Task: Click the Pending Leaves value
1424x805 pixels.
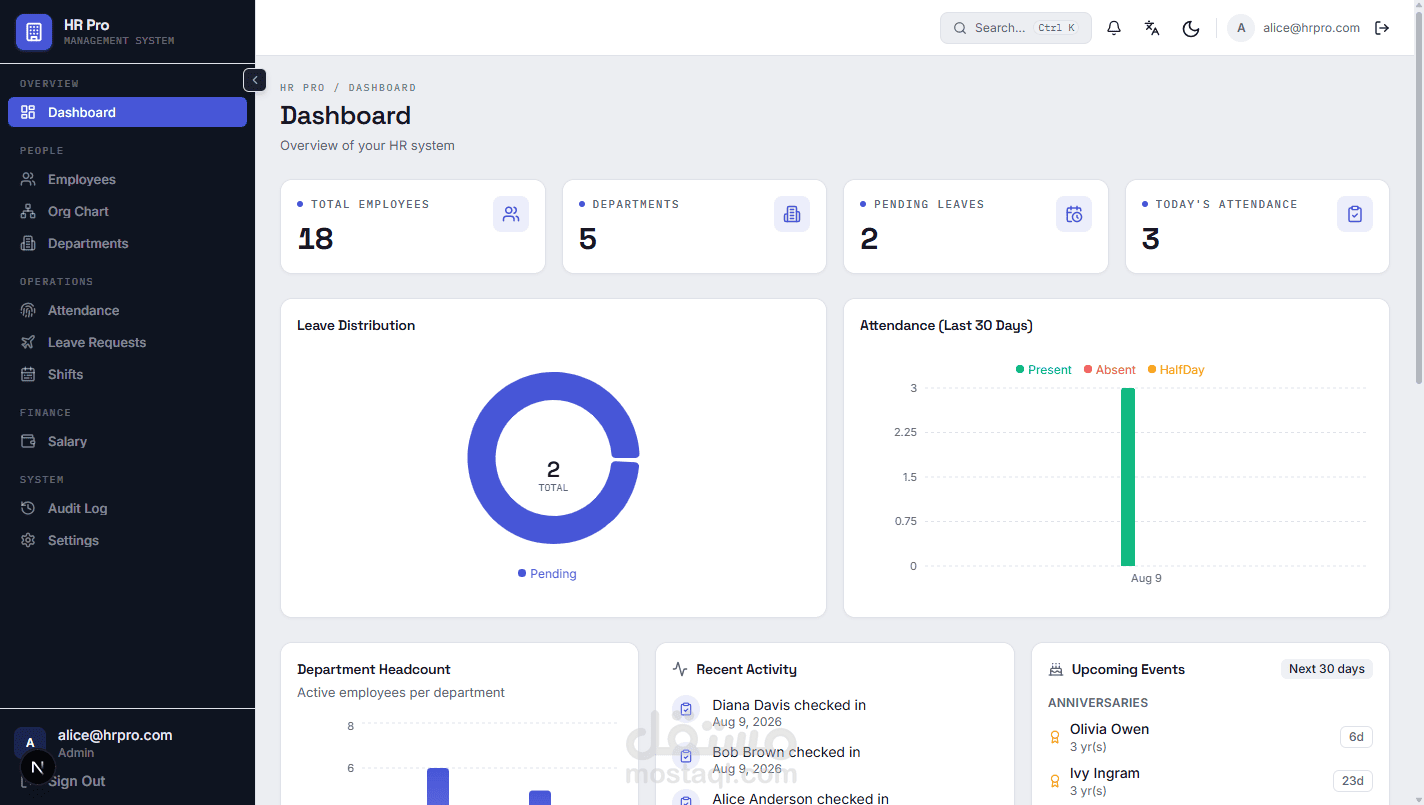Action: [x=869, y=239]
